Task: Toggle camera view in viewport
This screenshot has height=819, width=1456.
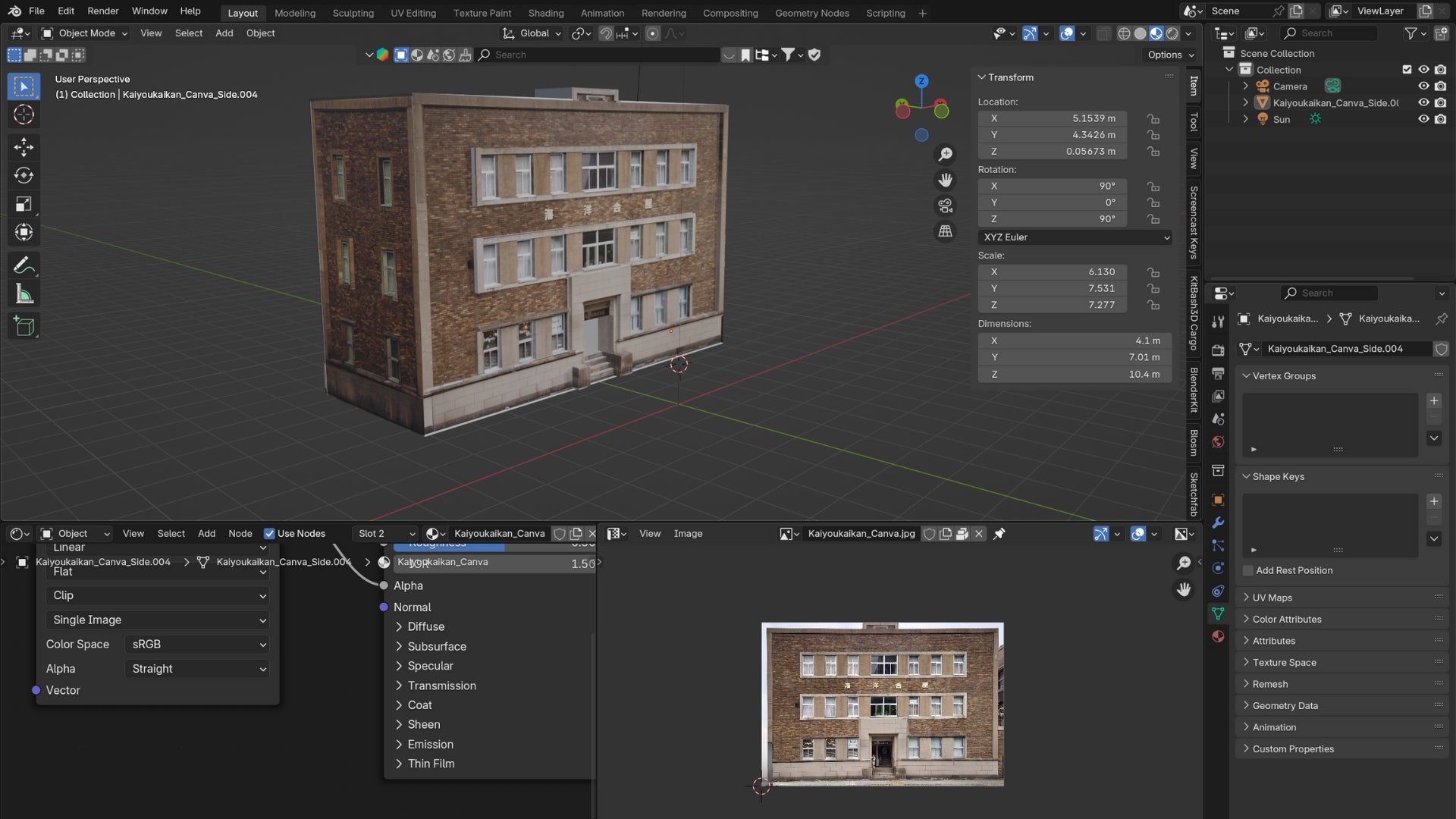Action: coord(945,206)
